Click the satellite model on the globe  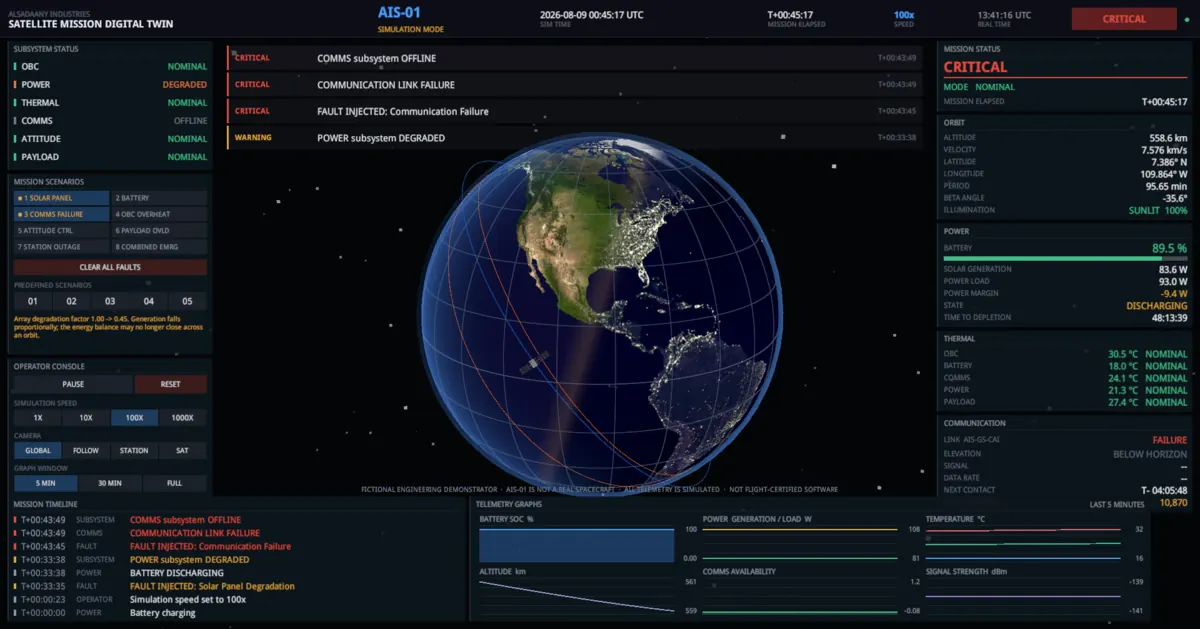pyautogui.click(x=533, y=364)
